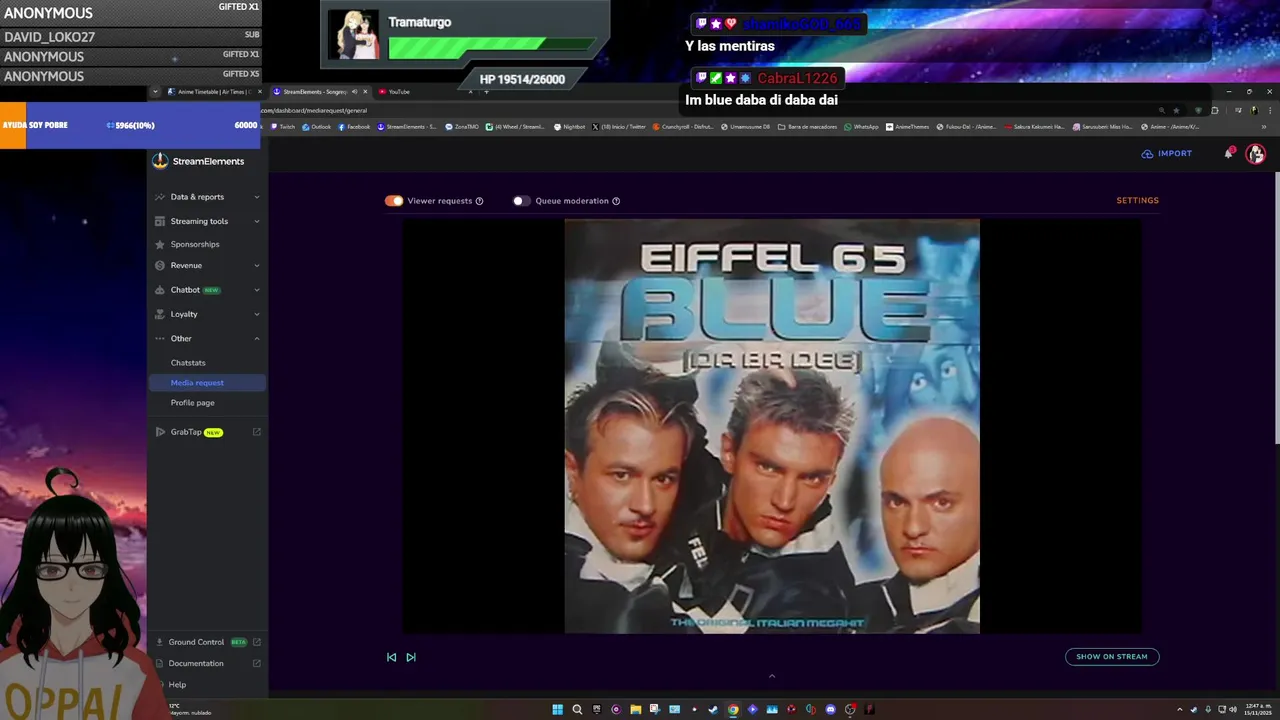Screen dimensions: 1280x720
Task: Expand the queue panel with up chevron
Action: point(771,676)
